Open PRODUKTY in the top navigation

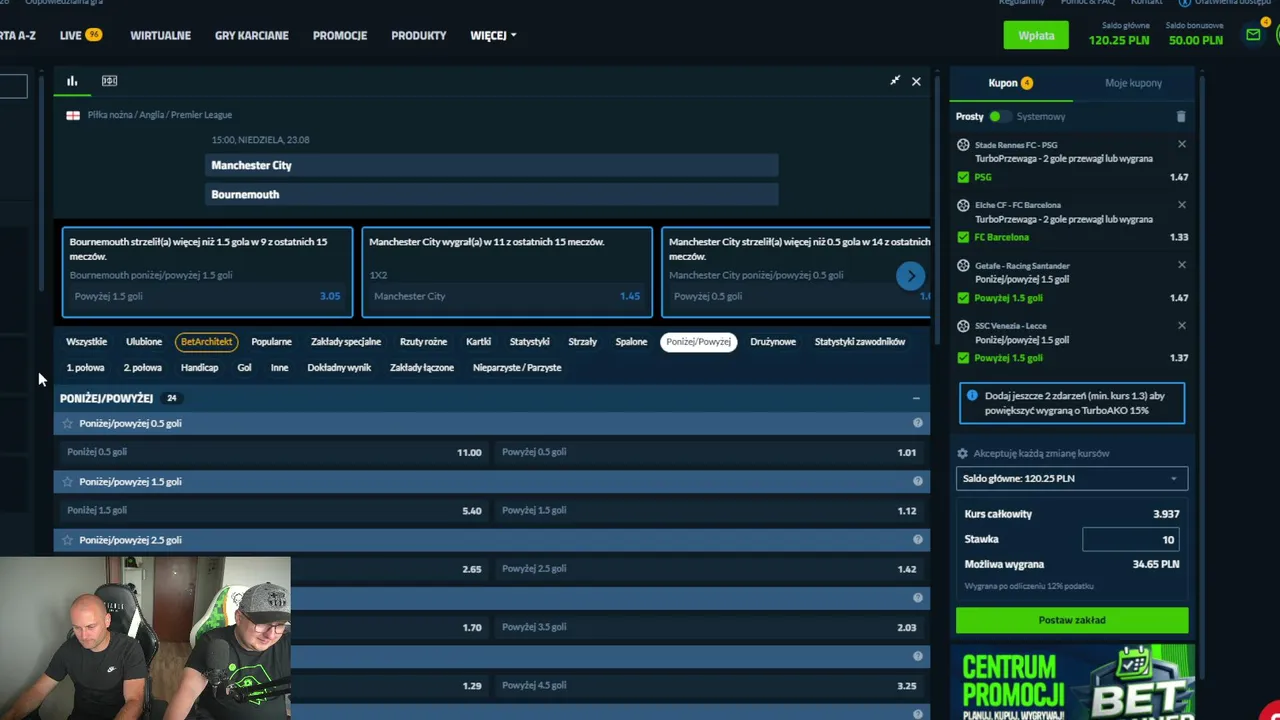click(x=419, y=35)
